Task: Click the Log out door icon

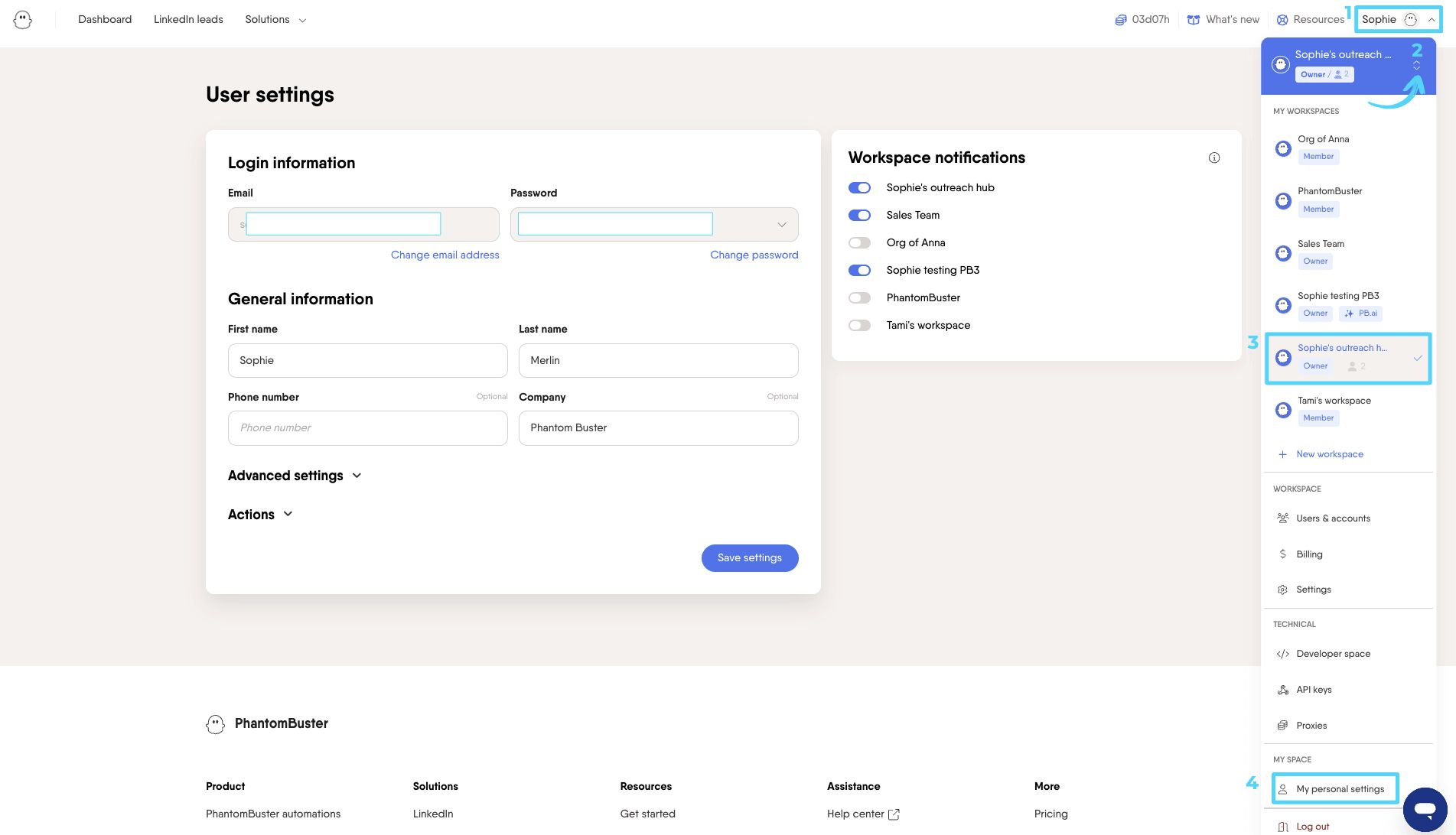Action: click(x=1283, y=827)
